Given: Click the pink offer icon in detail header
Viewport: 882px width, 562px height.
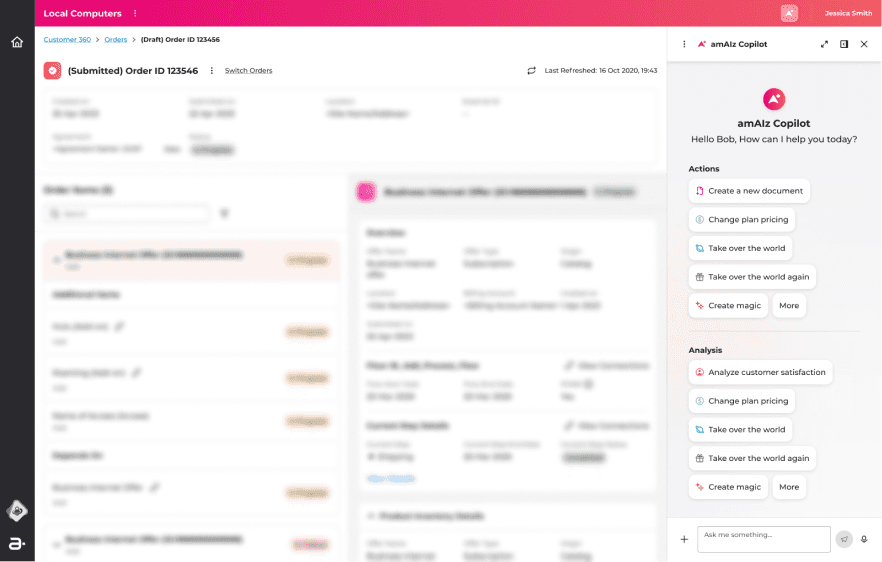Looking at the screenshot, I should coord(366,192).
